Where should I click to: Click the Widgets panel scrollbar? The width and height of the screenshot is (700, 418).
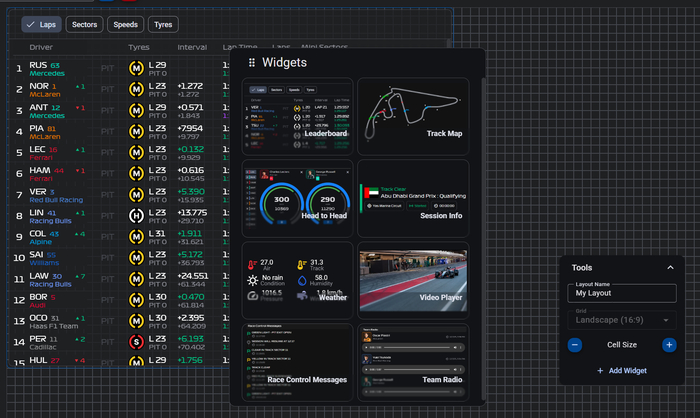tap(483, 239)
